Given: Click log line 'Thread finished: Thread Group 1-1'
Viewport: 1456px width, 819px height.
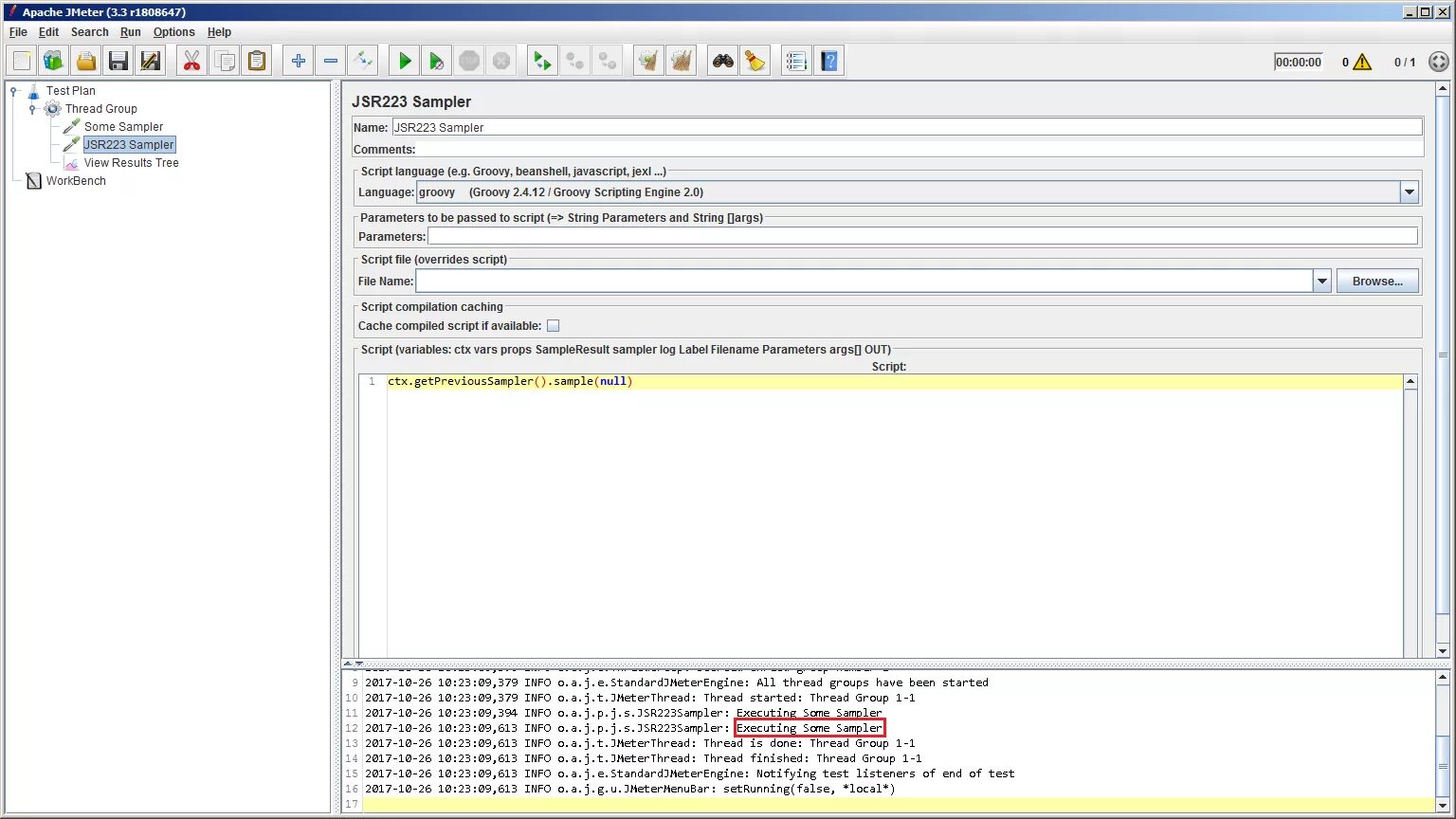Looking at the screenshot, I should point(644,758).
